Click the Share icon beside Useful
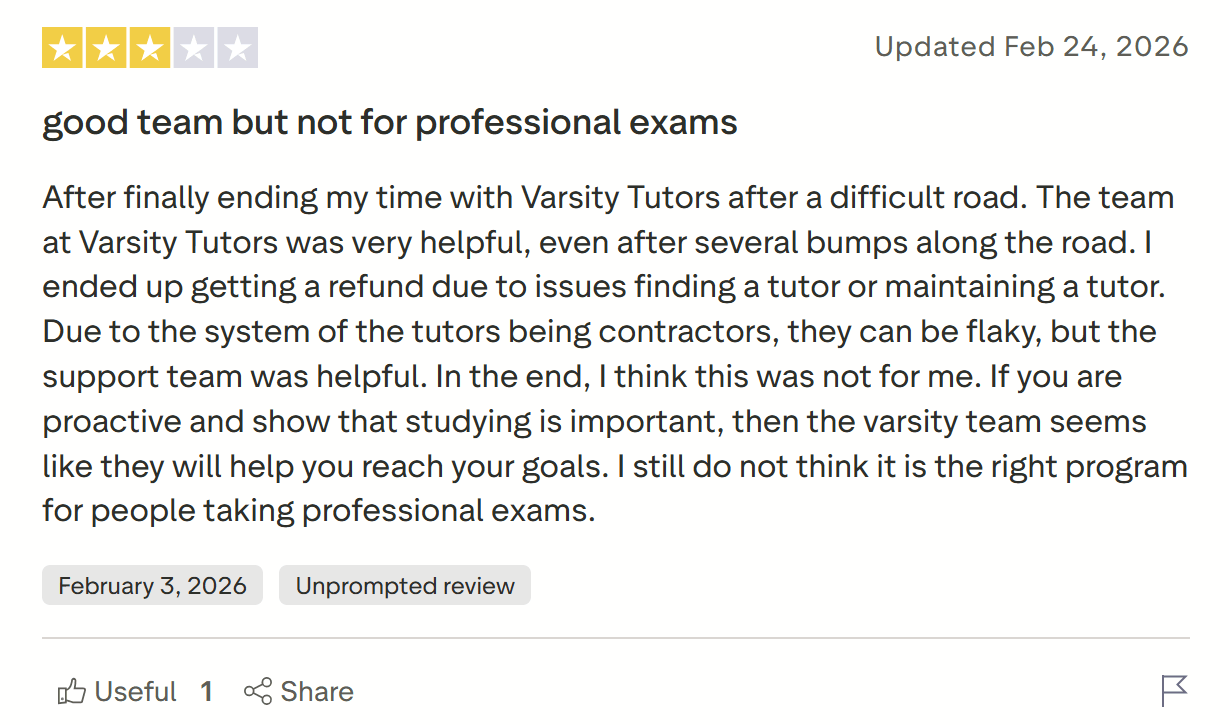Viewport: 1229px width, 725px height. [x=259, y=691]
